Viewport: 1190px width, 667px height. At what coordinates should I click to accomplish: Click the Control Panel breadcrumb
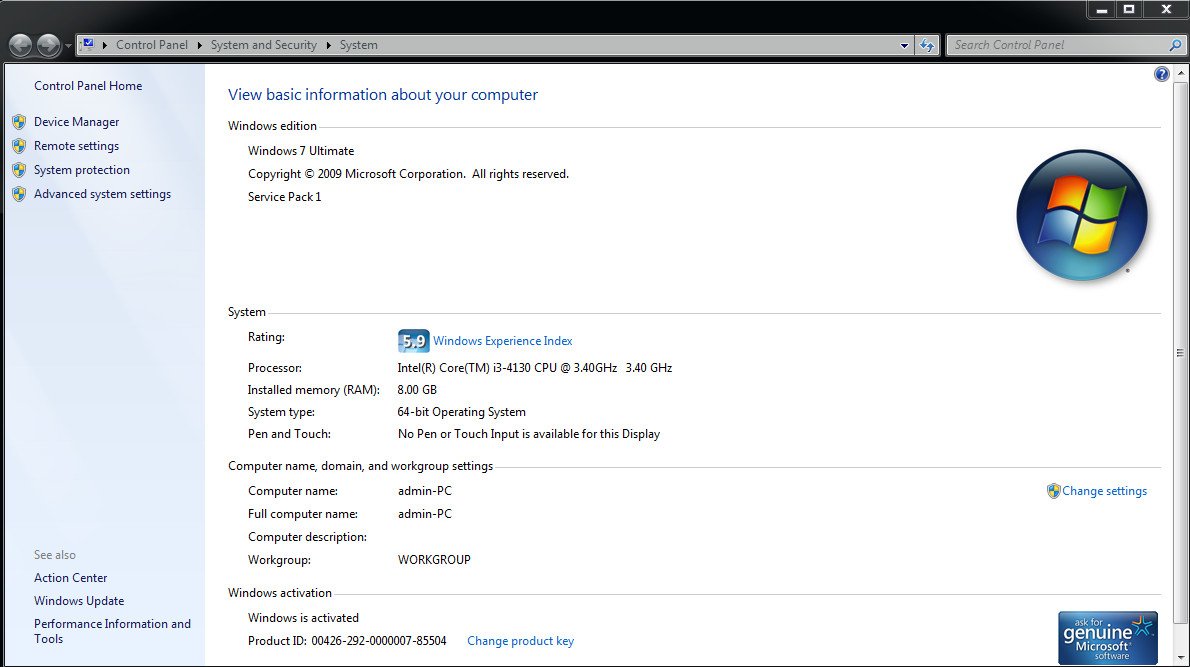click(x=152, y=45)
